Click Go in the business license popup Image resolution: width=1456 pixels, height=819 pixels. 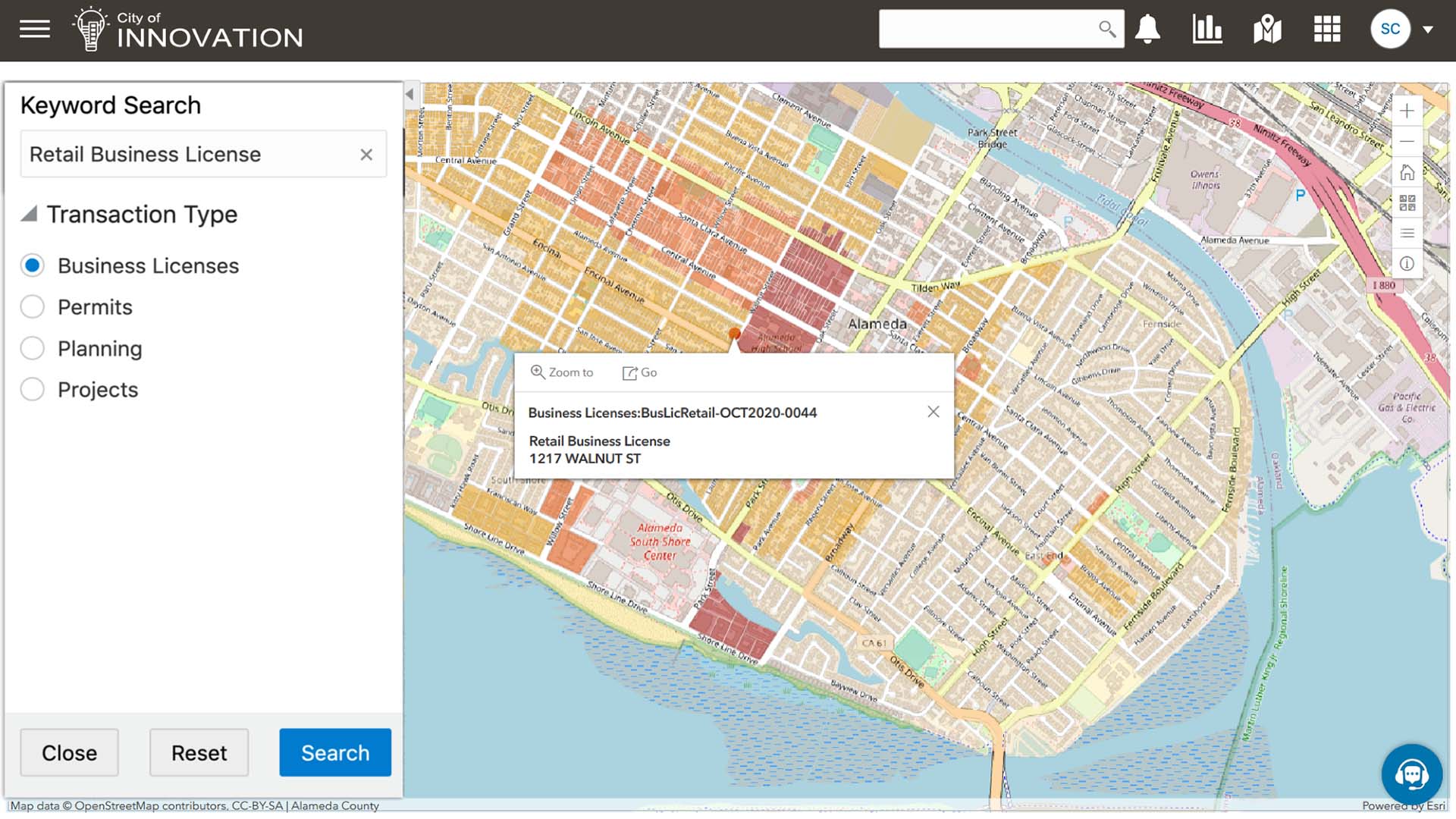639,372
